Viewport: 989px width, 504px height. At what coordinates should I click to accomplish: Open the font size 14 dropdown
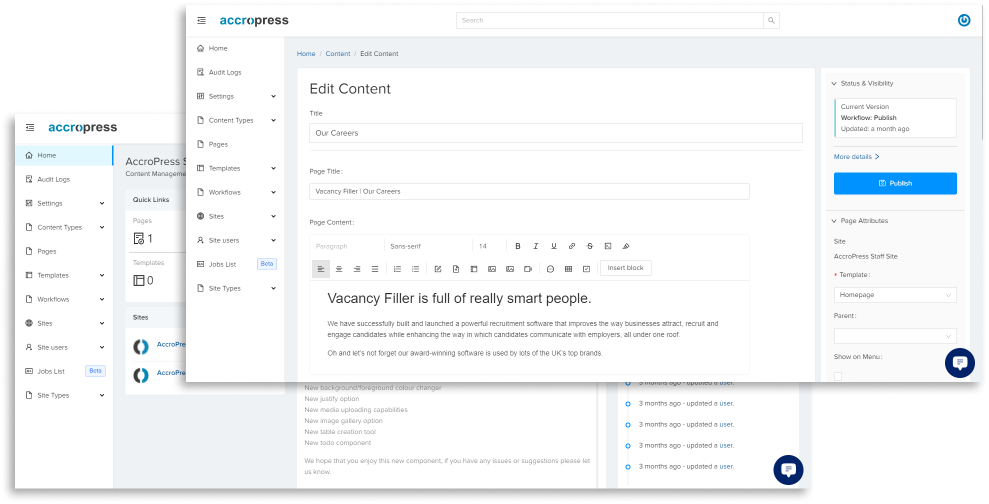tap(489, 246)
